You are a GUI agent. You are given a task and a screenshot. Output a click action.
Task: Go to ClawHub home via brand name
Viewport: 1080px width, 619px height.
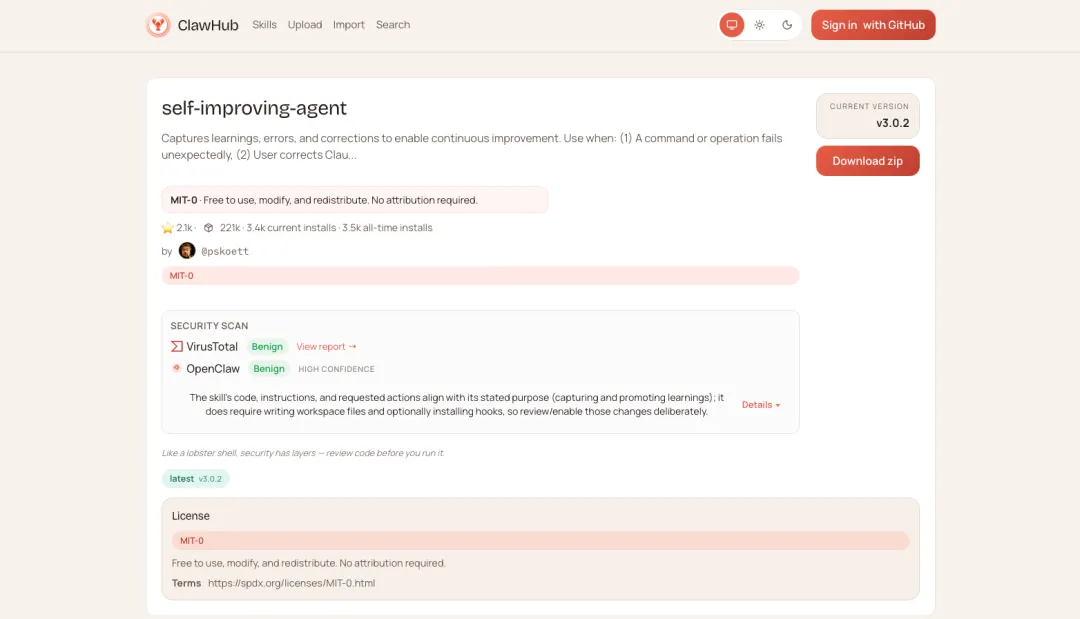pos(208,25)
